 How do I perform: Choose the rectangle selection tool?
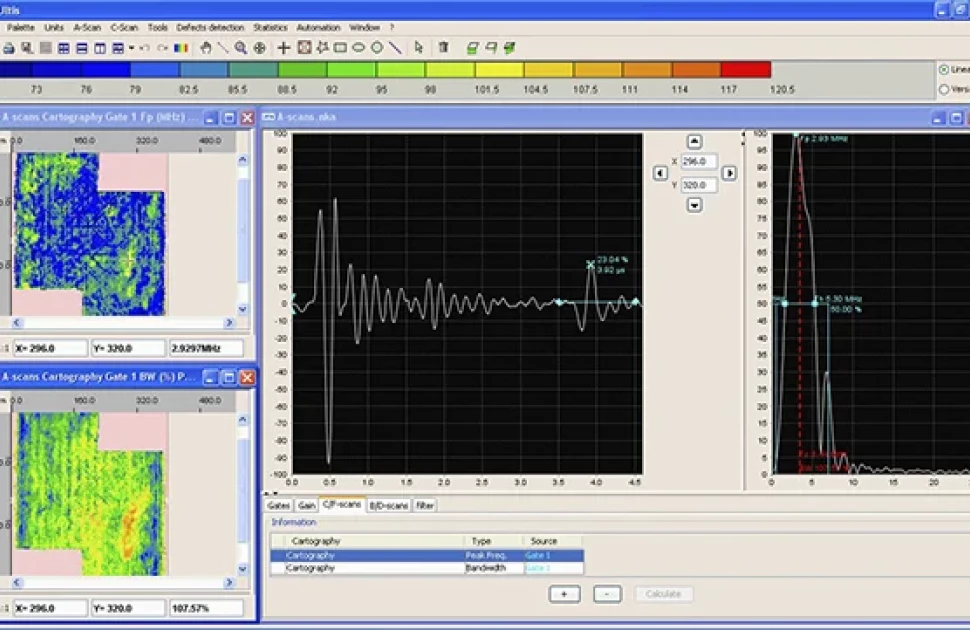pos(340,47)
